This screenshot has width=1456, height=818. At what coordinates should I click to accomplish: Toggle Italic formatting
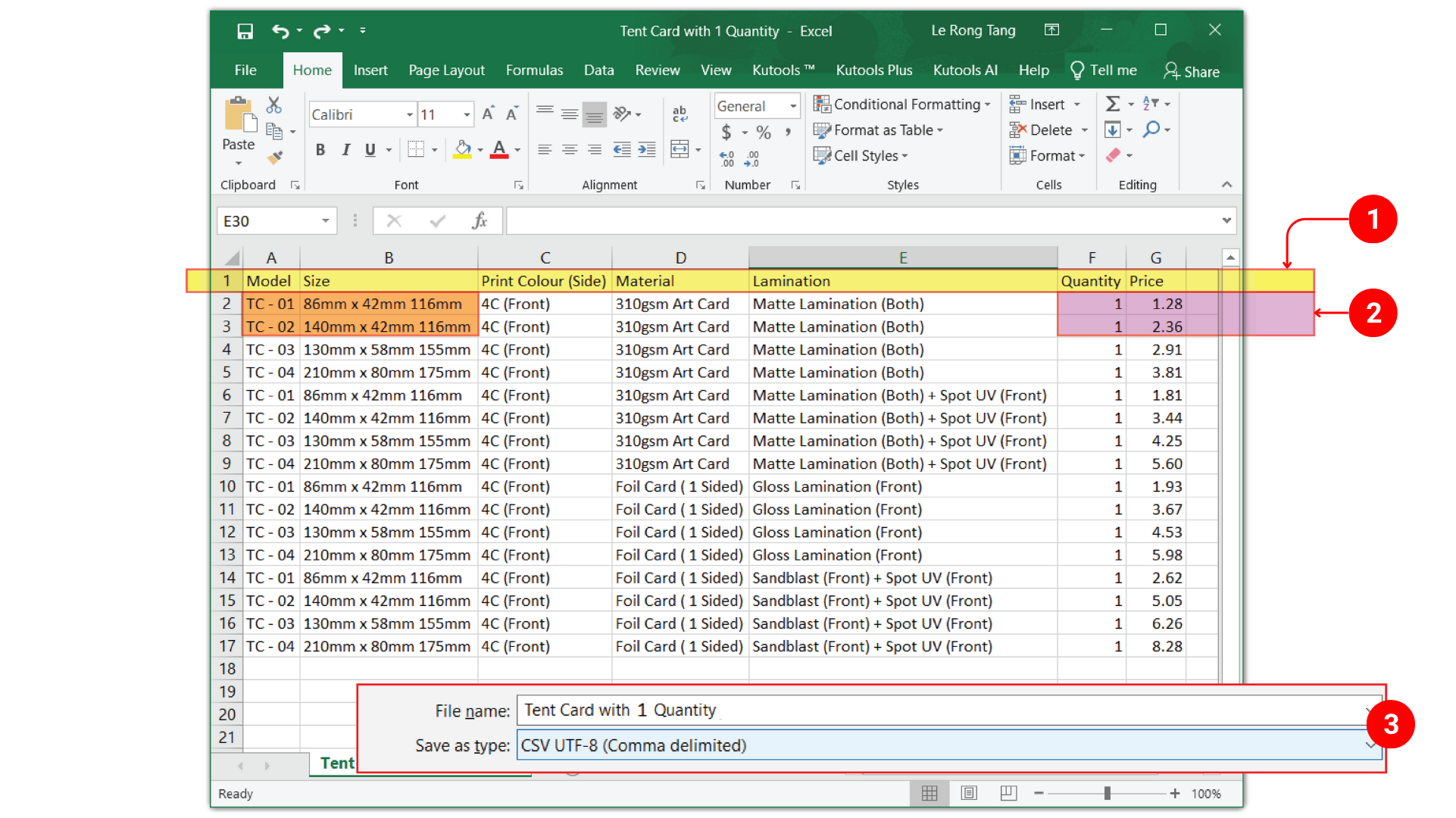pyautogui.click(x=345, y=150)
